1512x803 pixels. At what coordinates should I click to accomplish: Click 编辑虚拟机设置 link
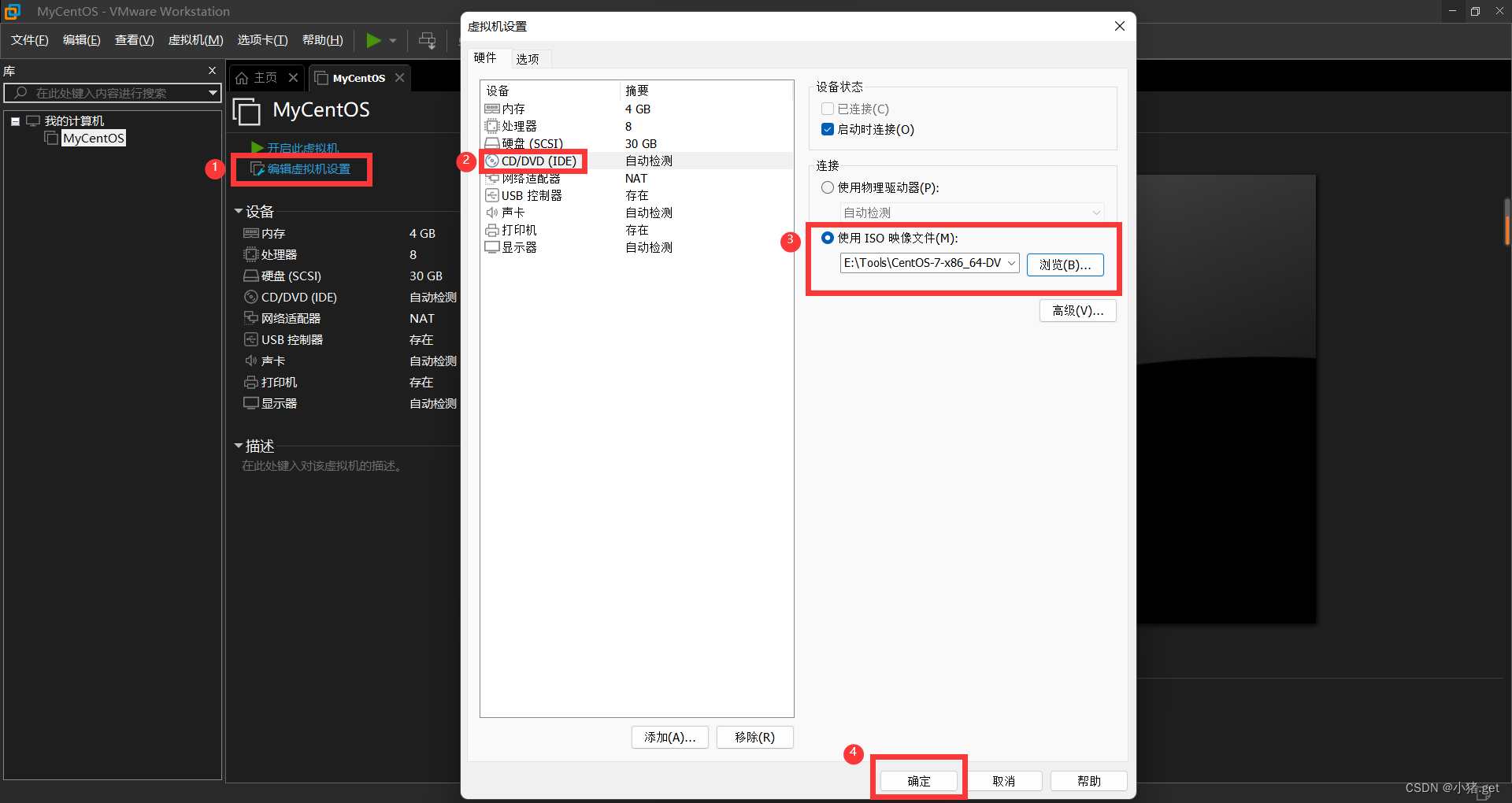point(309,168)
